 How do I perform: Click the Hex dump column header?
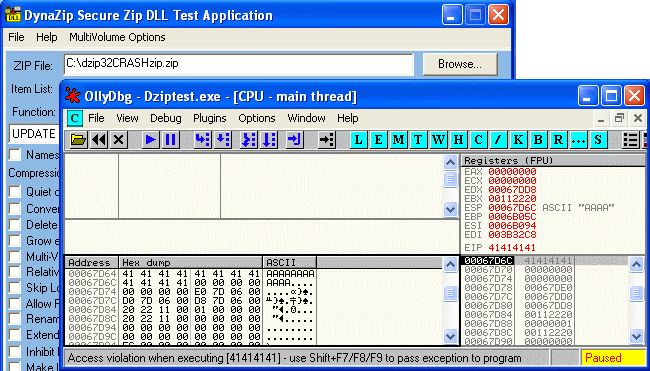tap(191, 263)
